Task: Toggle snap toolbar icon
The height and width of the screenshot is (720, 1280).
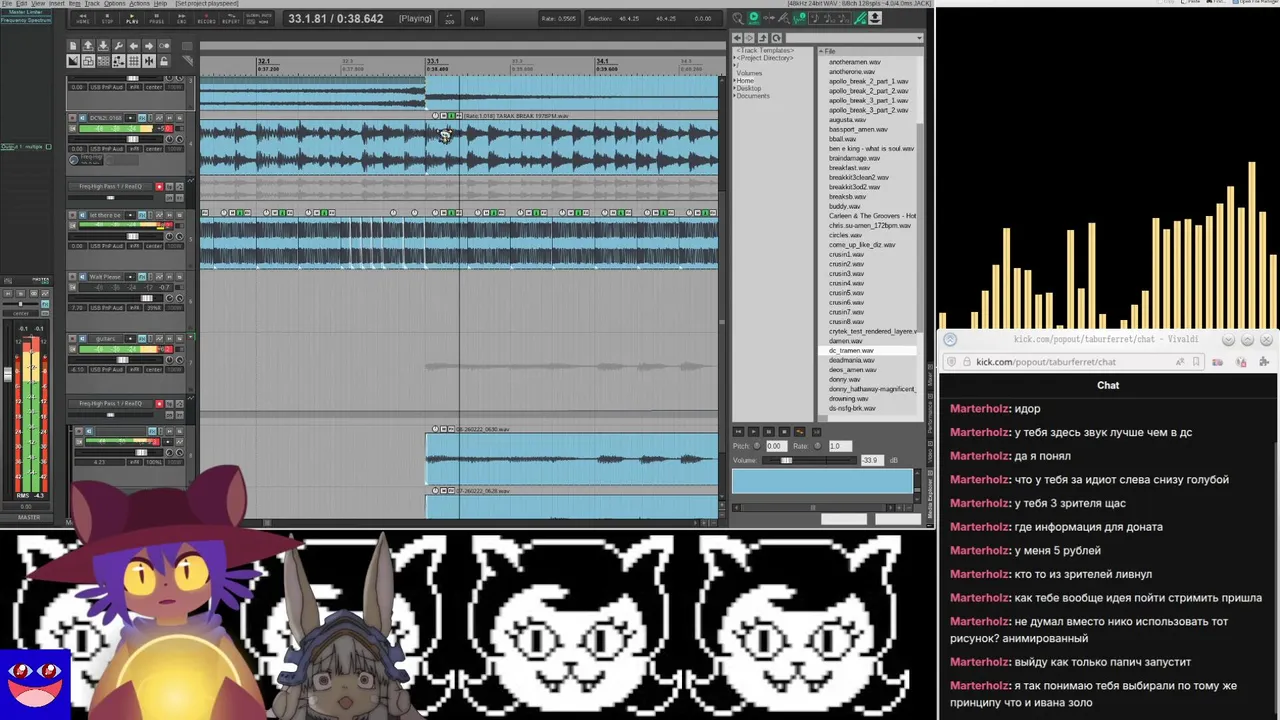Action: click(x=148, y=61)
